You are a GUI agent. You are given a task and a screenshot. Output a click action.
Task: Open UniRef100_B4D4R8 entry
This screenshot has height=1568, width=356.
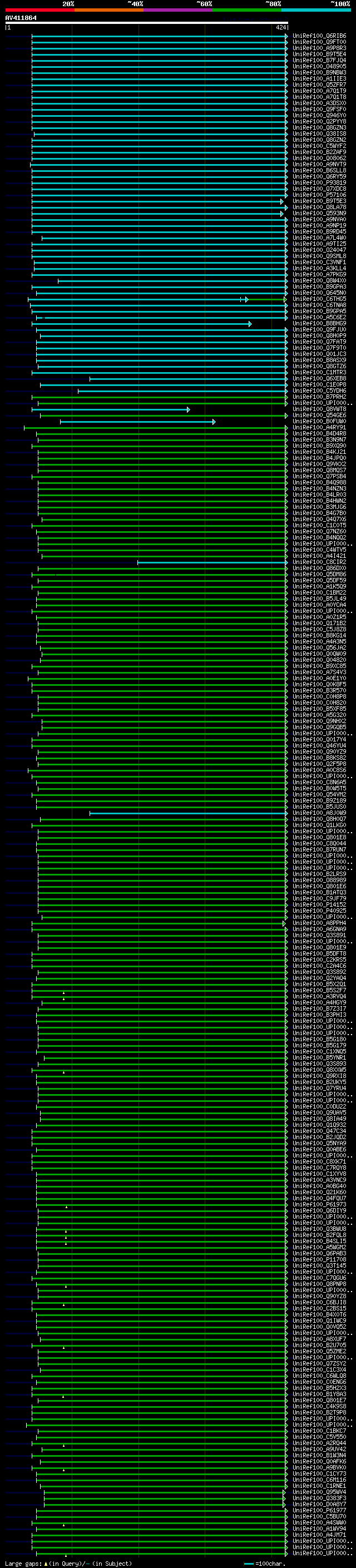319,434
